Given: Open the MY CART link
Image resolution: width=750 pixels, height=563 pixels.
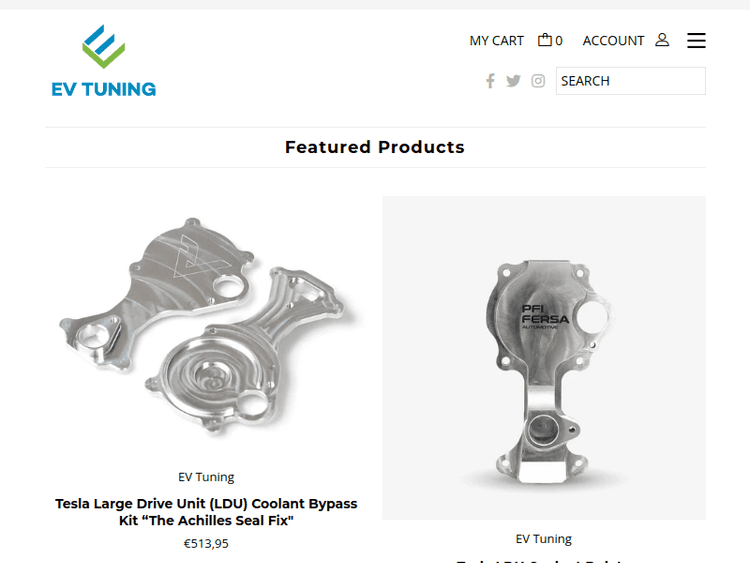Looking at the screenshot, I should pos(496,41).
